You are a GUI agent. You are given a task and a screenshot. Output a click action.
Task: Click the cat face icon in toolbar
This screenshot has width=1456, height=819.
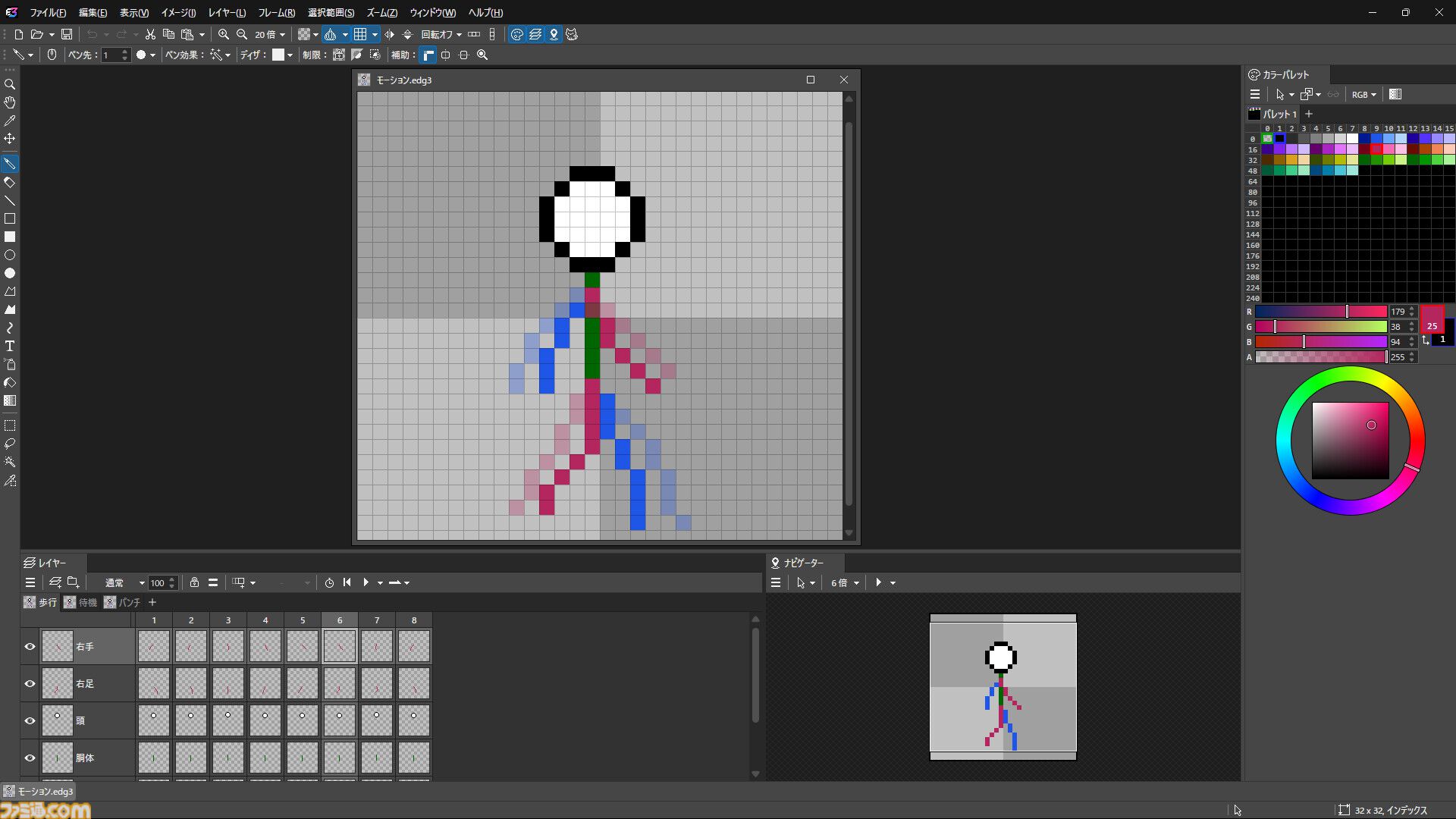coord(572,34)
